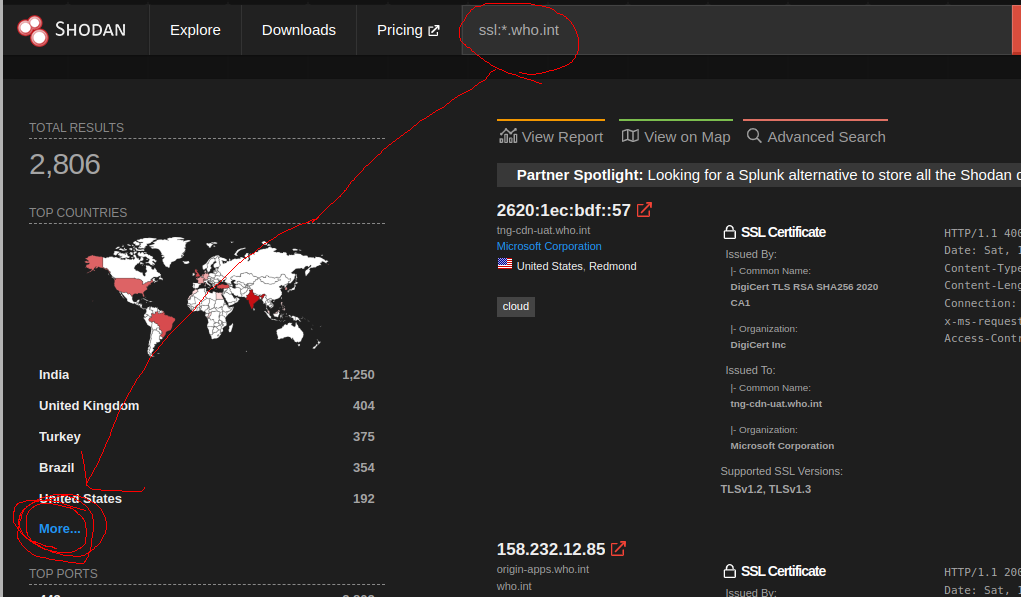Viewport: 1021px width, 597px height.
Task: Filter results by United Kingdom
Action: (89, 406)
